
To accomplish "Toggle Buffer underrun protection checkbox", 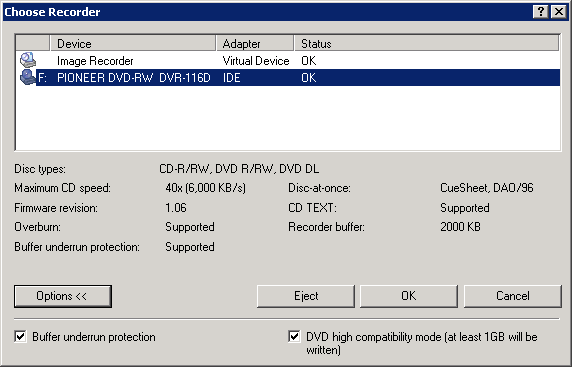I will click(x=20, y=336).
